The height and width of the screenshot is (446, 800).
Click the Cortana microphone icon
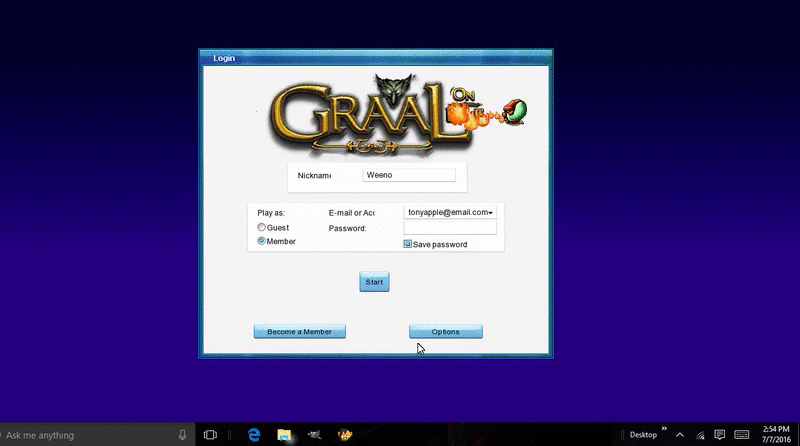182,435
